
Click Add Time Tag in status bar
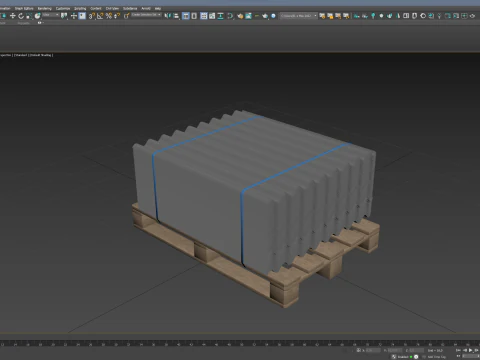[437, 357]
